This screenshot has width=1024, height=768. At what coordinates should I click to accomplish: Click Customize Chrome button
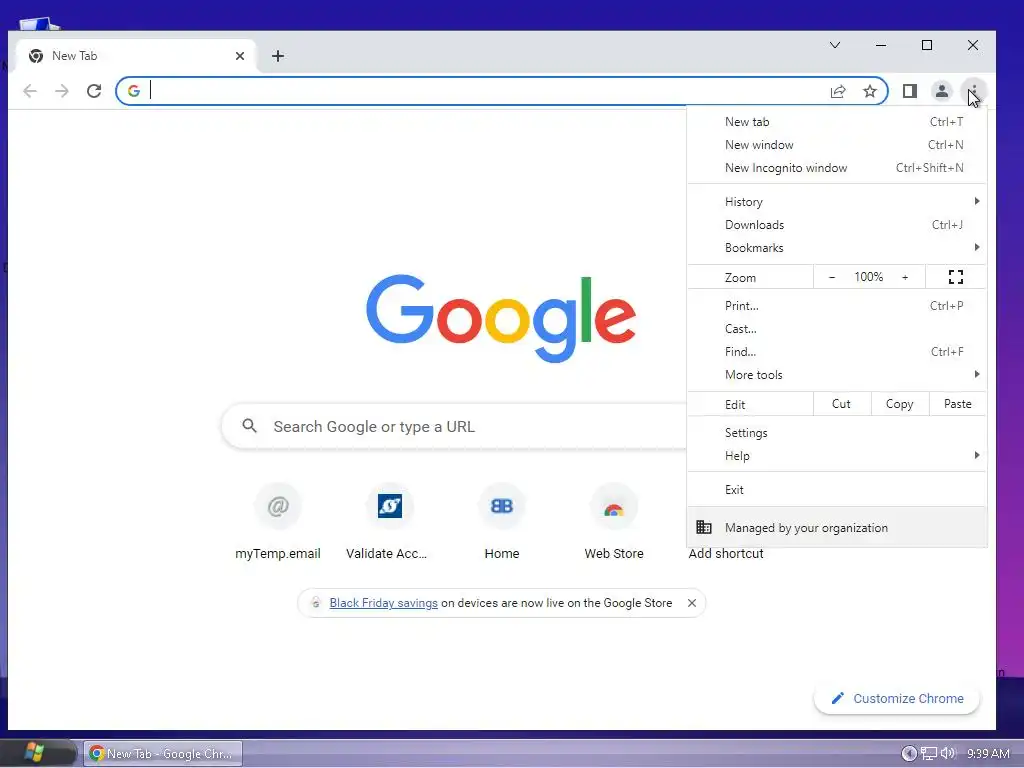click(x=897, y=699)
